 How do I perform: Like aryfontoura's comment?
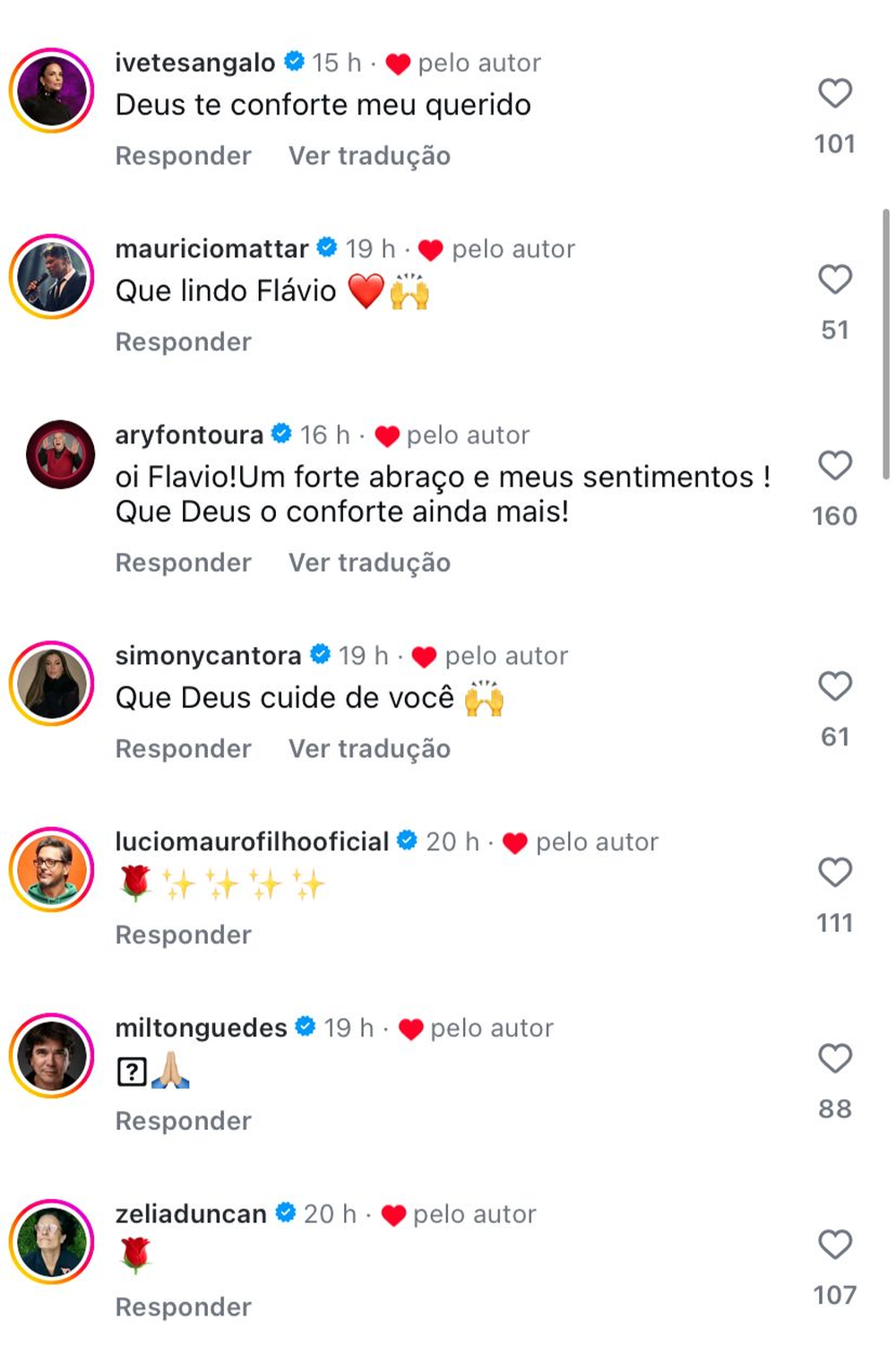coord(834,465)
